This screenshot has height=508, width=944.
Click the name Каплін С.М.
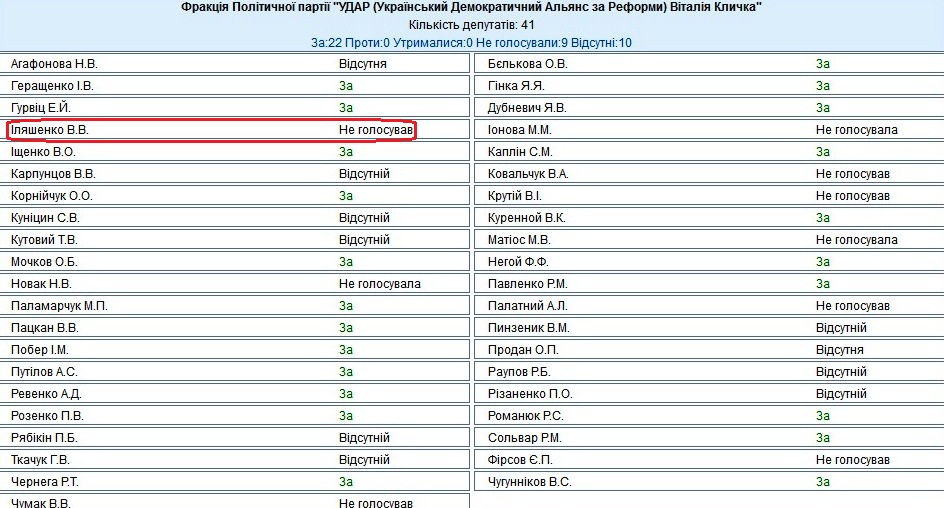point(520,152)
